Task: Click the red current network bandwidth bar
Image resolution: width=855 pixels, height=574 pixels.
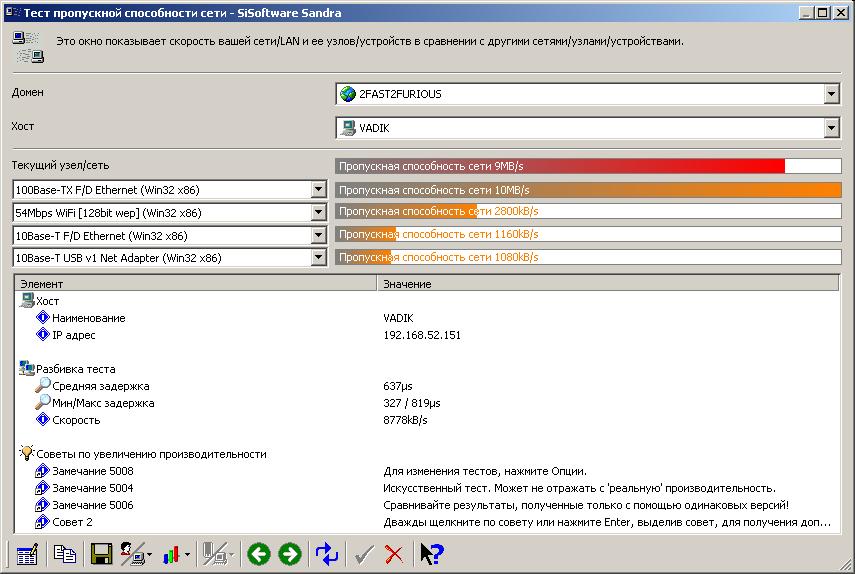Action: click(x=560, y=166)
